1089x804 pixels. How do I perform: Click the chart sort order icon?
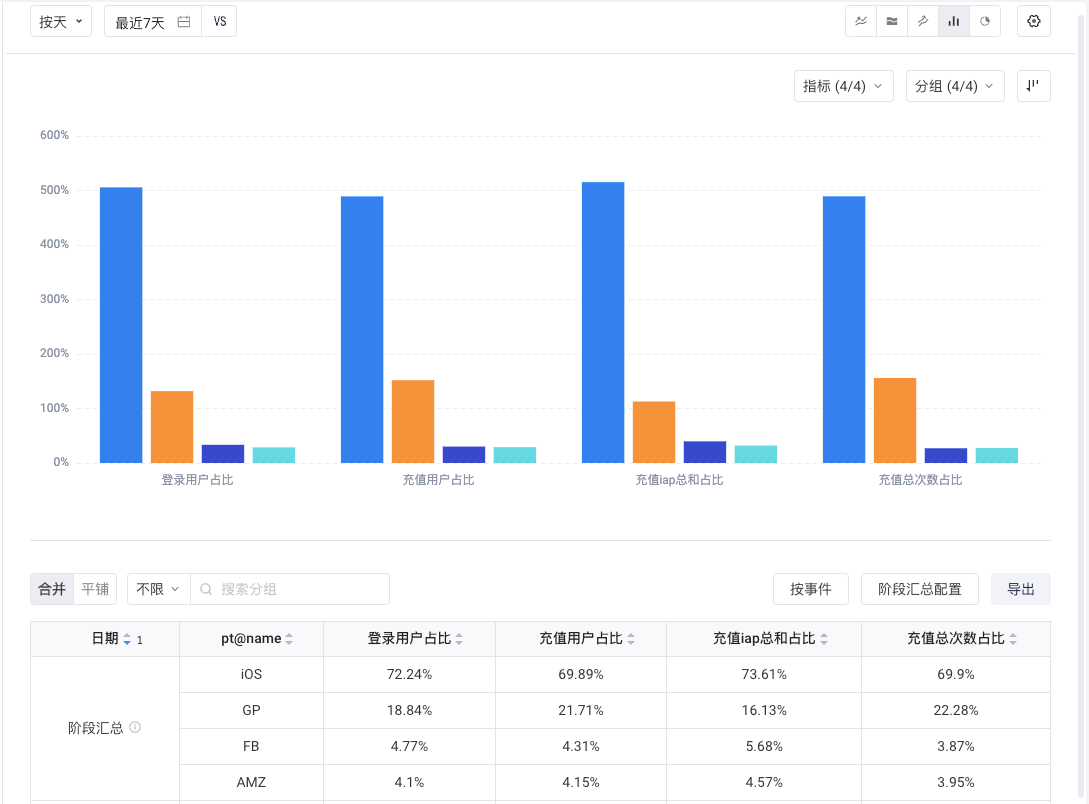(x=1034, y=86)
